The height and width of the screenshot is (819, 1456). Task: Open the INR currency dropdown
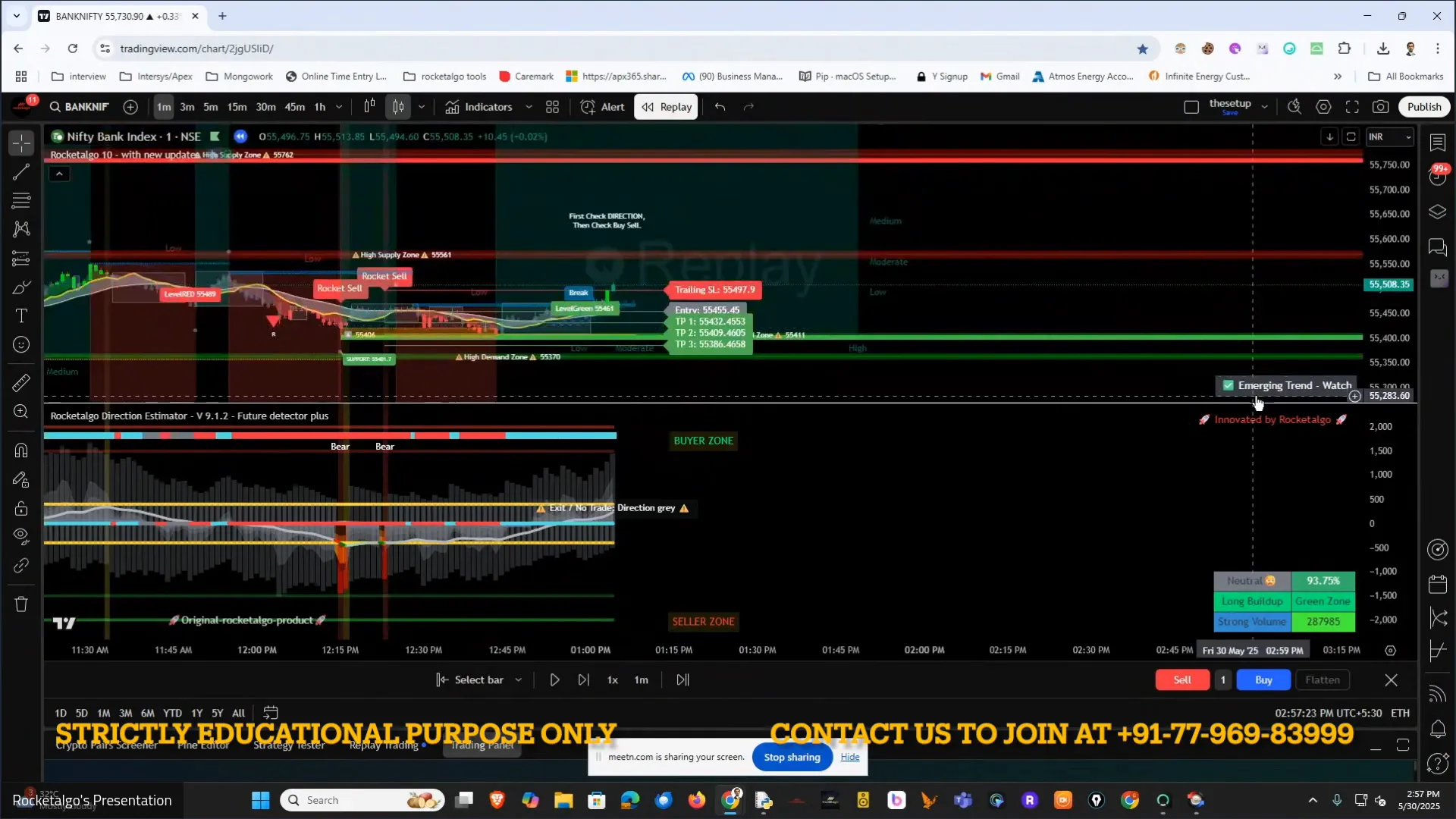point(1389,137)
